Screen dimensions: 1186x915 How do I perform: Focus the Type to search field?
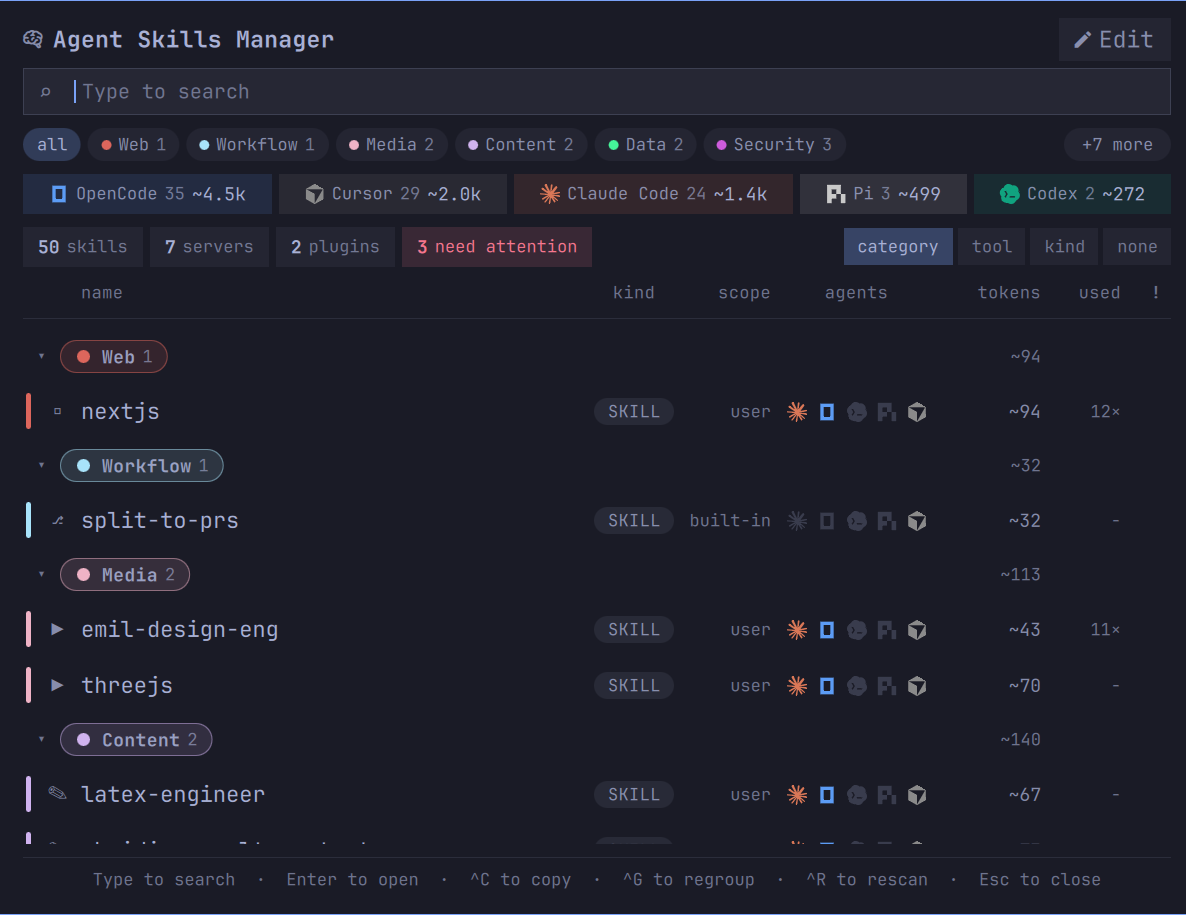(x=597, y=92)
